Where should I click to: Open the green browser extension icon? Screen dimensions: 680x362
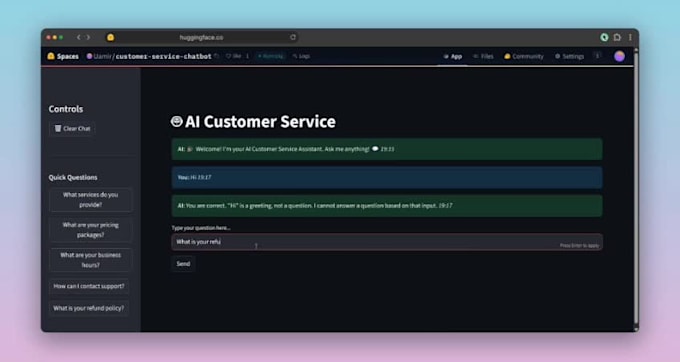point(604,37)
